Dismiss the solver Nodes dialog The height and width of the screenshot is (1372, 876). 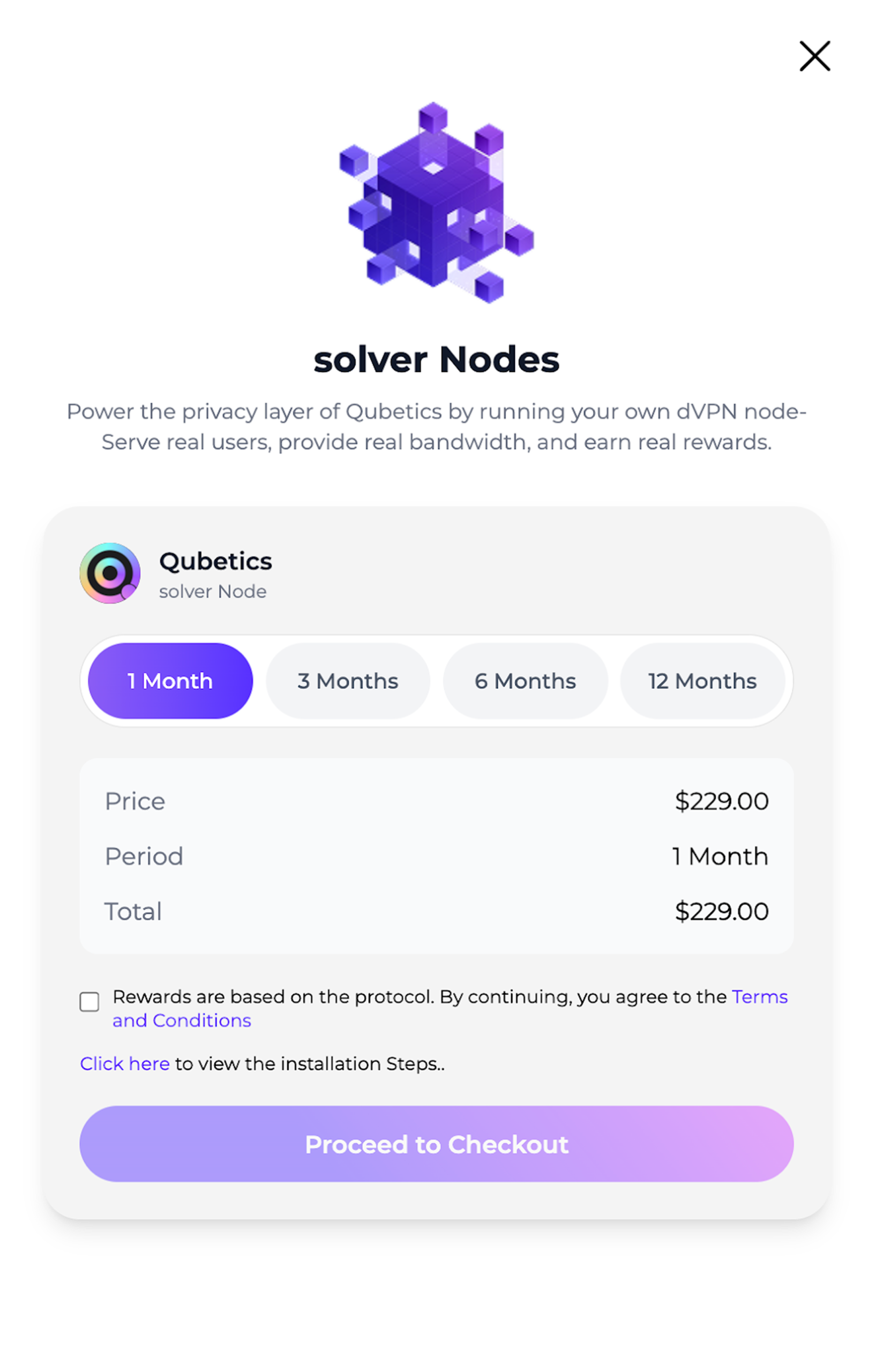(814, 56)
